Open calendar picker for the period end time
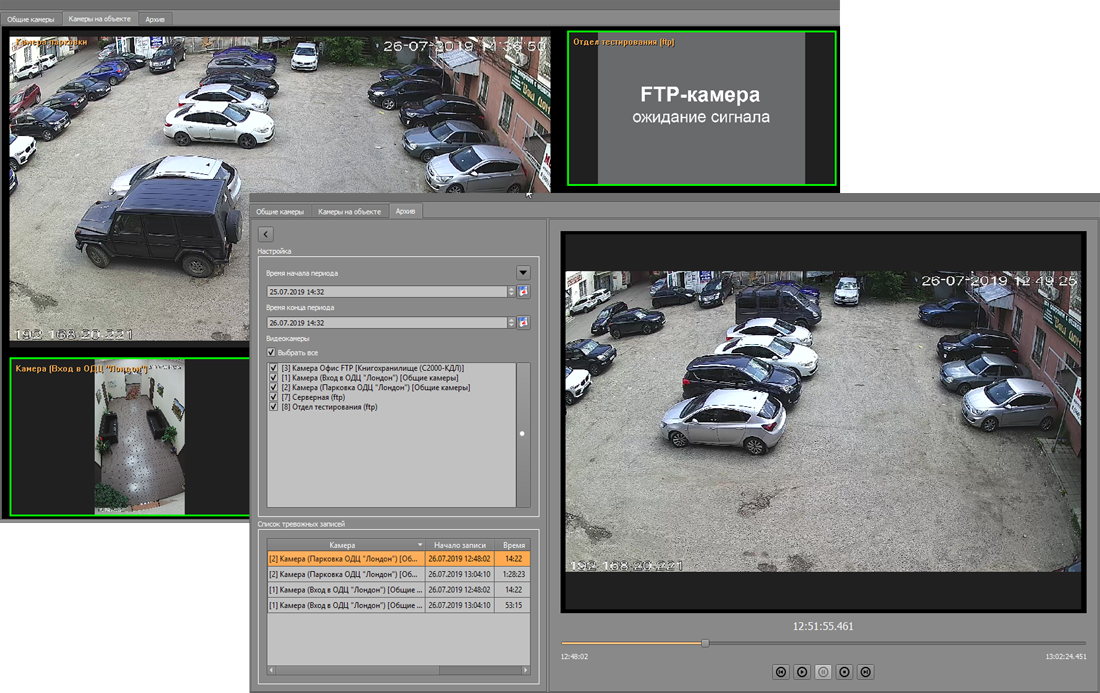The width and height of the screenshot is (1100, 693). [x=524, y=323]
